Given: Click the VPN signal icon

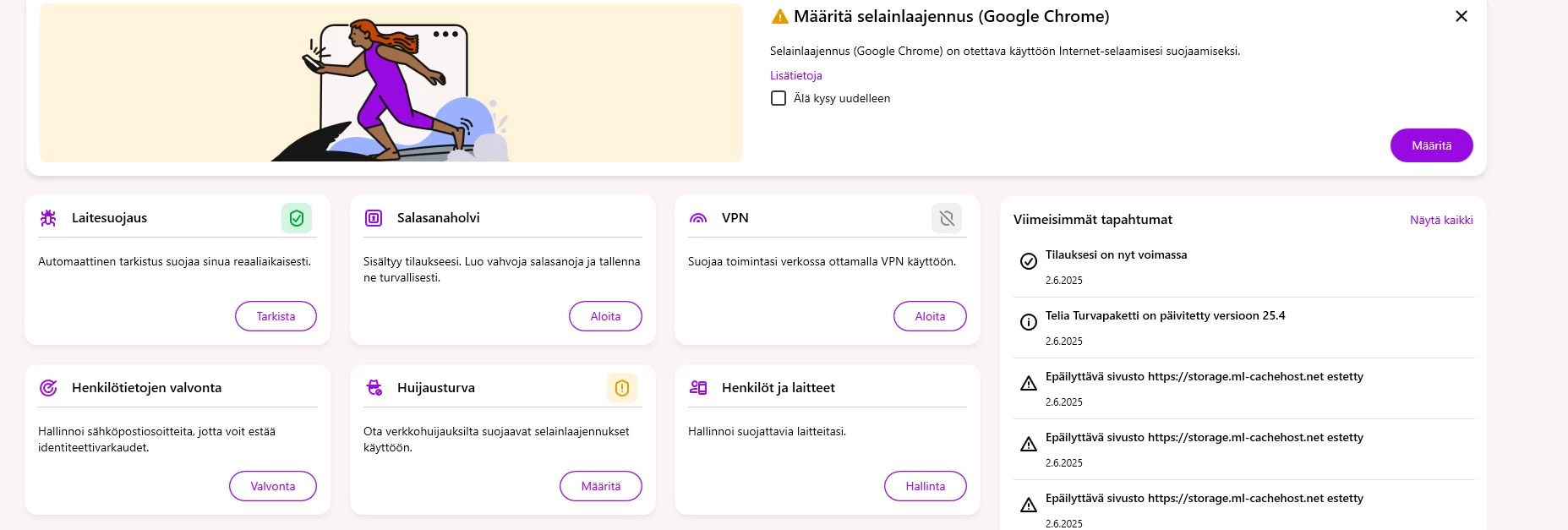Looking at the screenshot, I should click(x=698, y=218).
